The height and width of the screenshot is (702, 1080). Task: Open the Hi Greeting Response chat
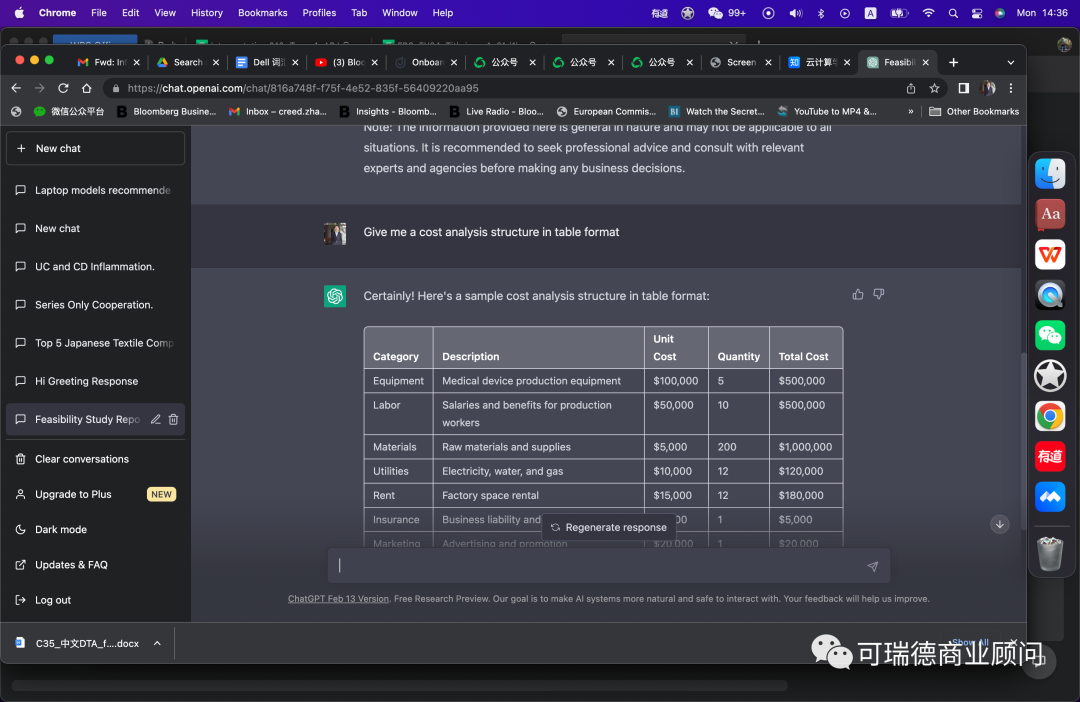click(x=95, y=381)
